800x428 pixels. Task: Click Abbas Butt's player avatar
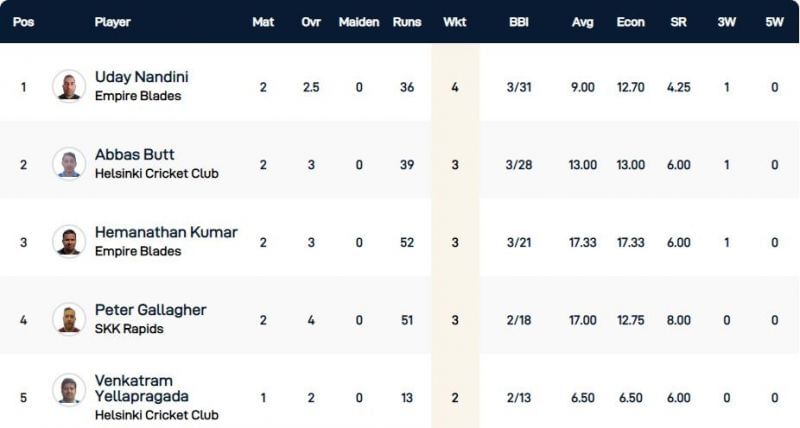tap(69, 164)
